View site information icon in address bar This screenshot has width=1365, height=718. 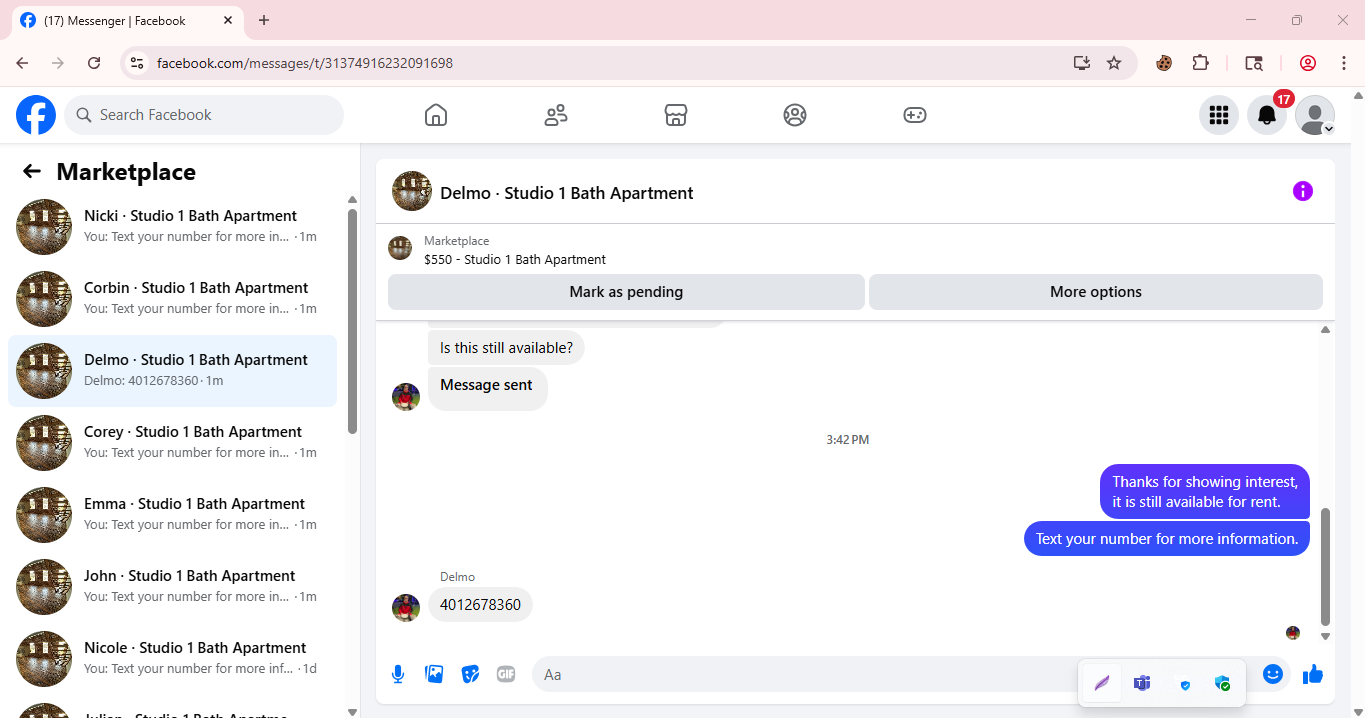[x=138, y=63]
